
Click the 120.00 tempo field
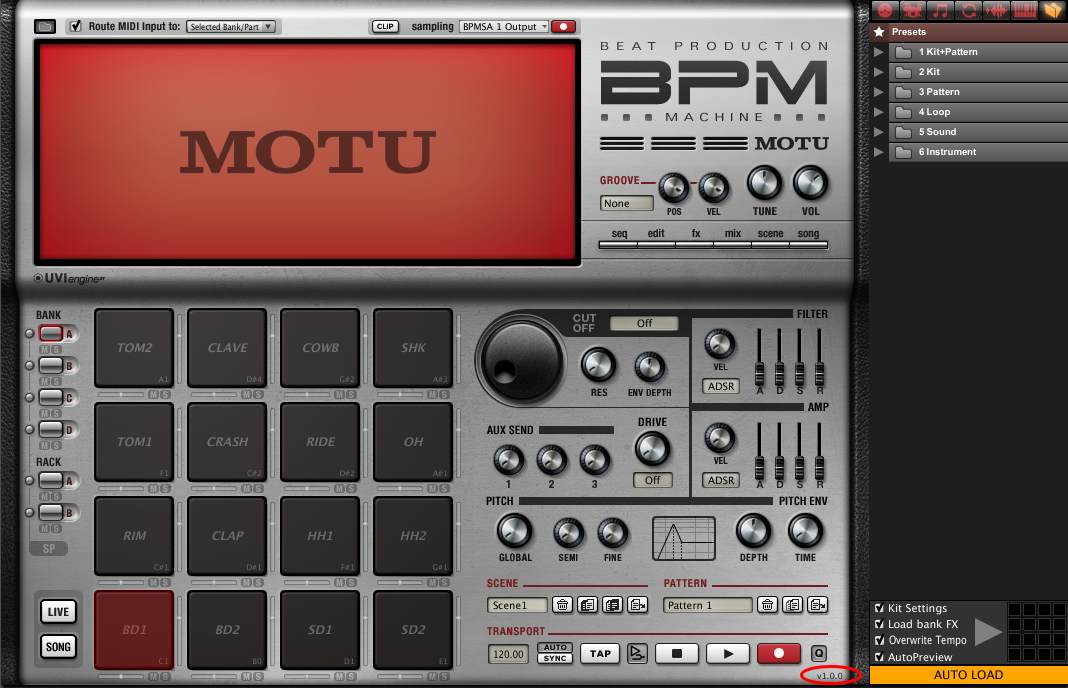pyautogui.click(x=508, y=655)
